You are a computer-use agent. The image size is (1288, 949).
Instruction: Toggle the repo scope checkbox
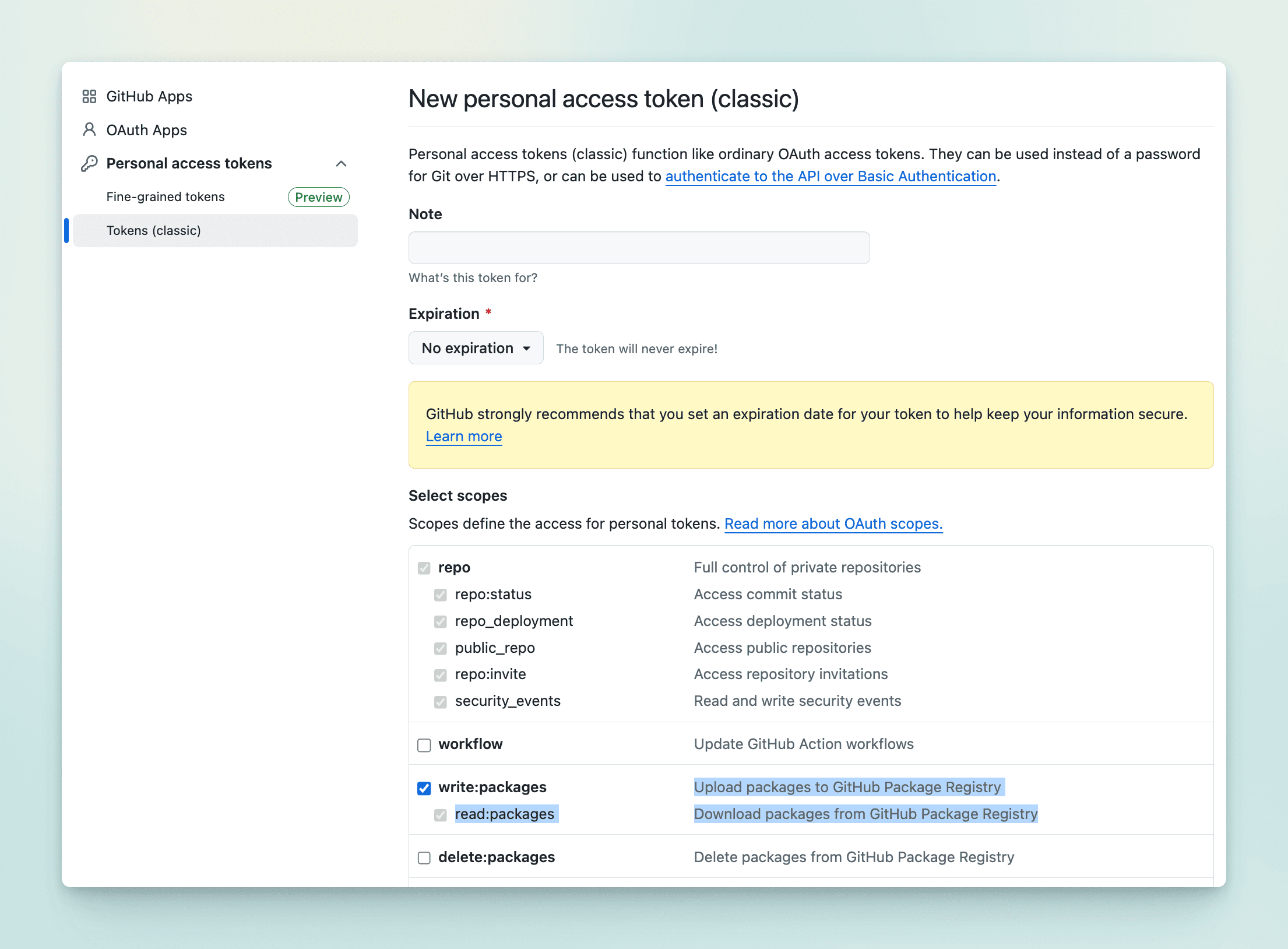pos(424,568)
